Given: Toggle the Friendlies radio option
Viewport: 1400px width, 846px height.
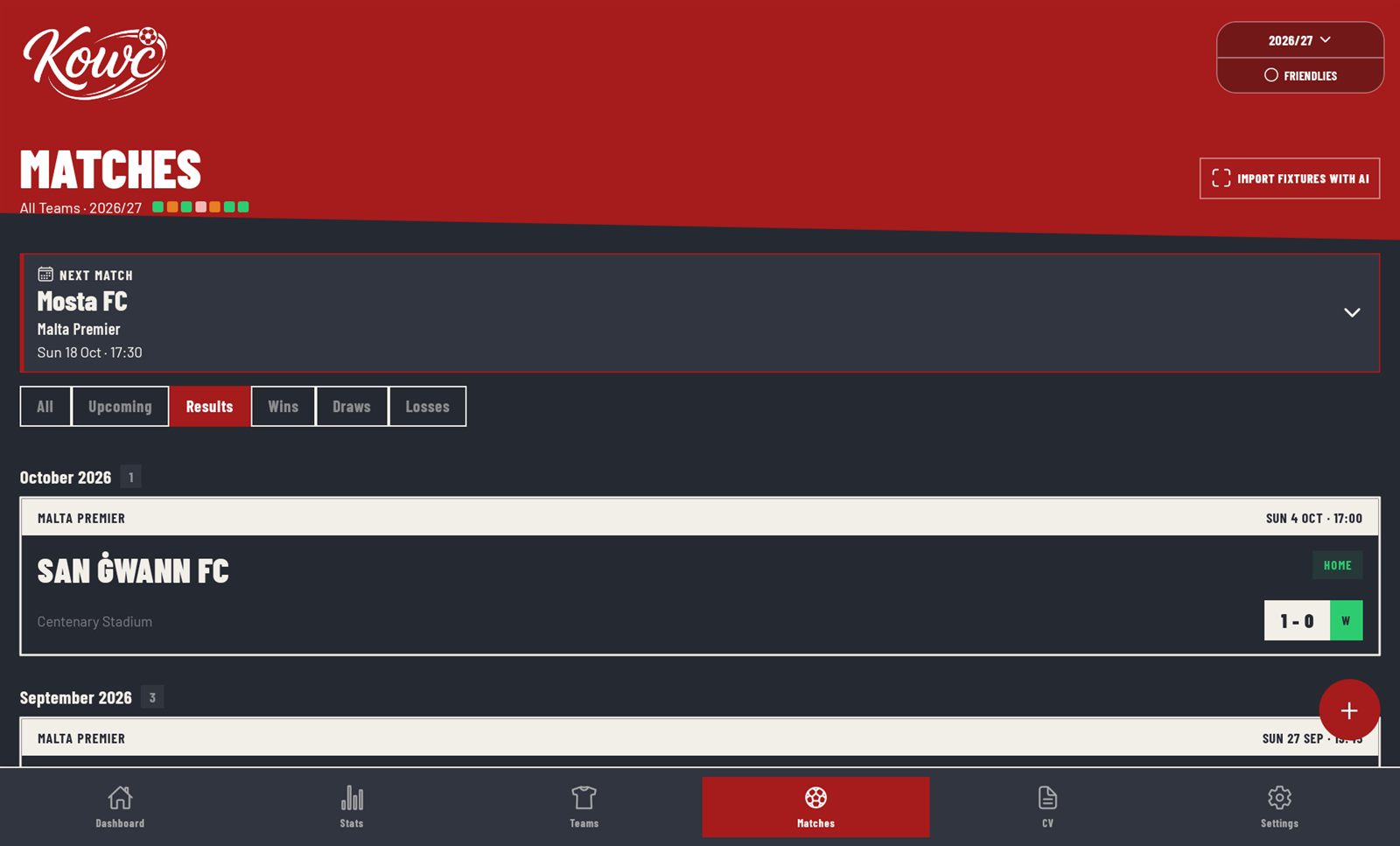Looking at the screenshot, I should pos(1300,75).
